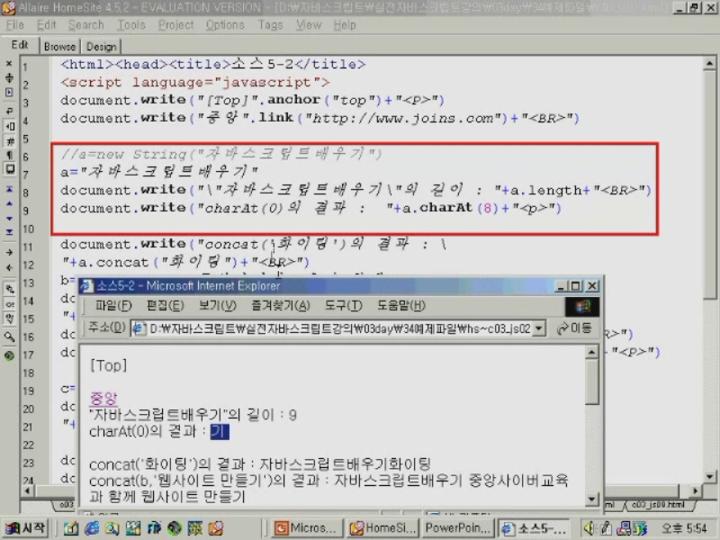Toggle the tag validation icon
The width and height of the screenshot is (720, 540).
coord(9,318)
